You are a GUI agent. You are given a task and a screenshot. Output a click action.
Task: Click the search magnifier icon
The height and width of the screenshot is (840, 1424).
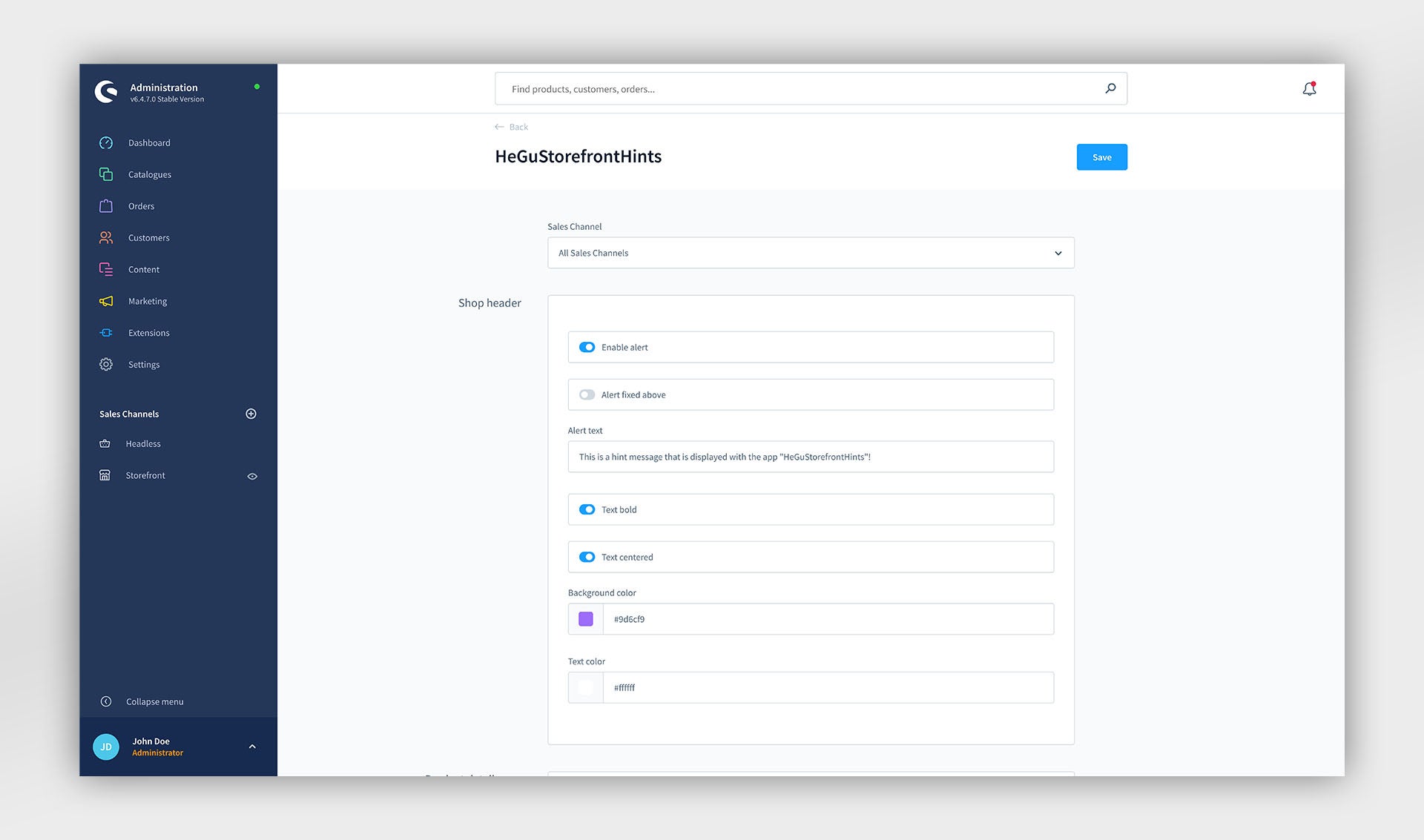pos(1110,88)
